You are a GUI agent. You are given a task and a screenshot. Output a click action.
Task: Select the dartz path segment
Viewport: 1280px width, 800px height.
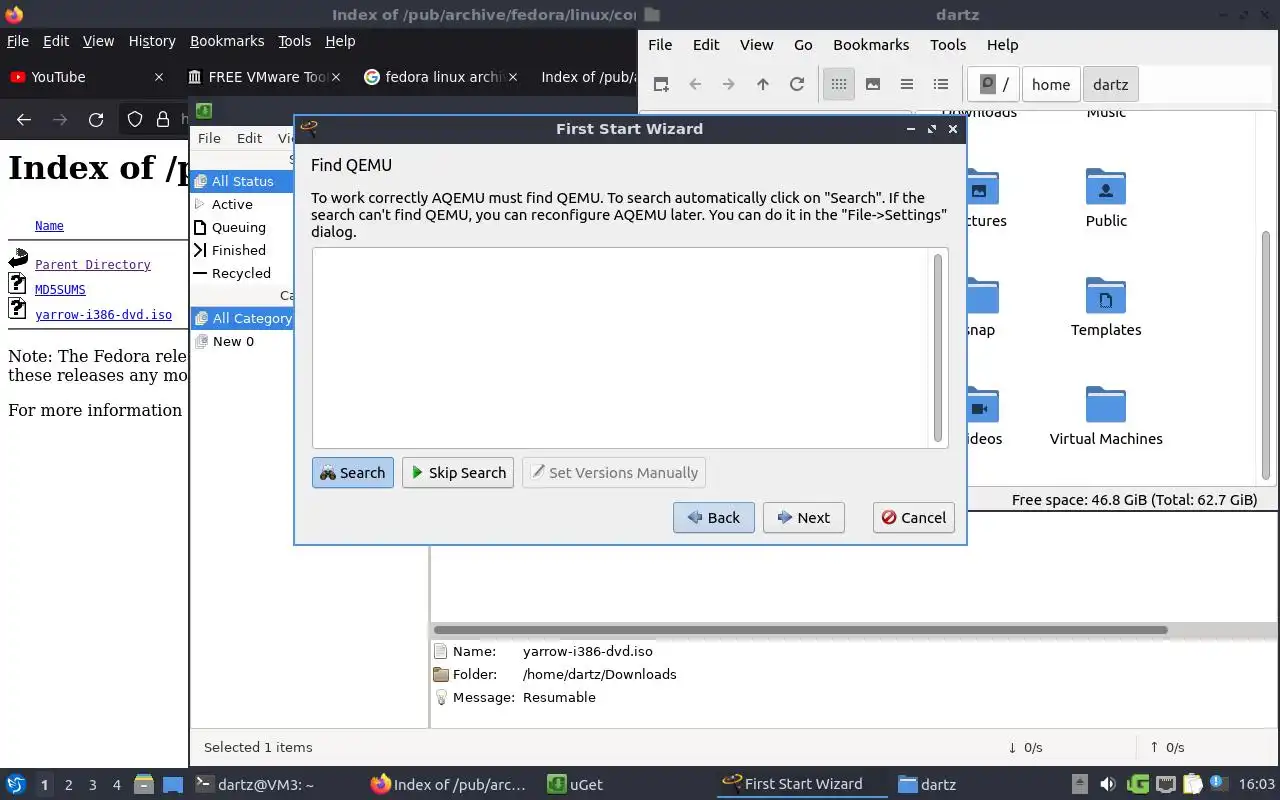tap(1111, 85)
